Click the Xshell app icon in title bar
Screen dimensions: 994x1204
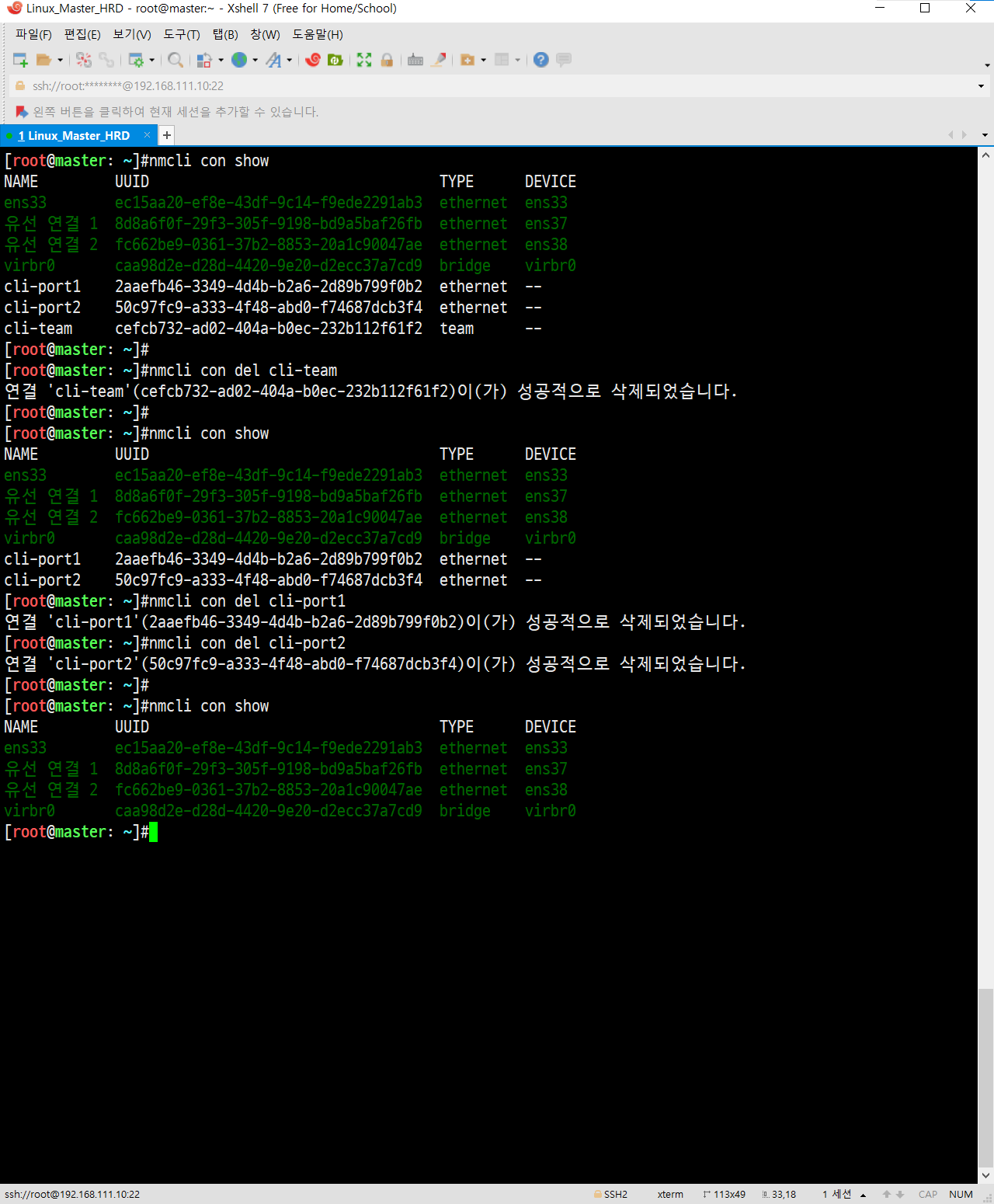tap(14, 9)
